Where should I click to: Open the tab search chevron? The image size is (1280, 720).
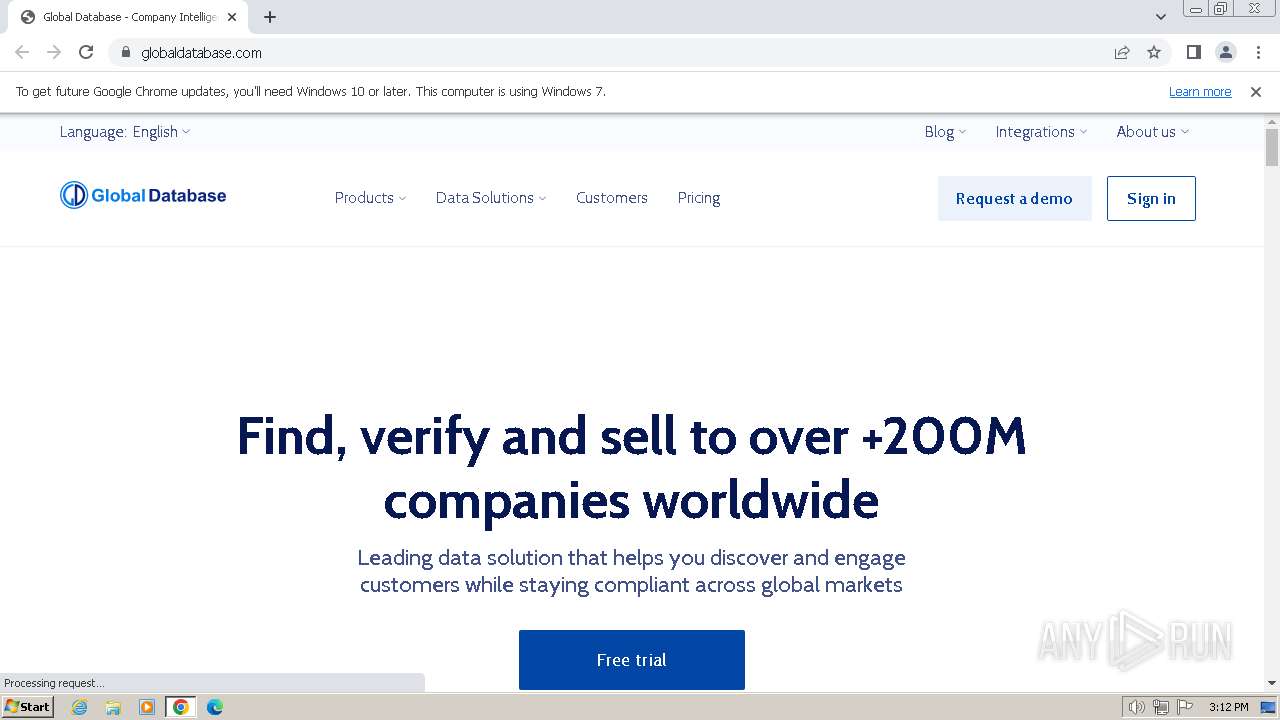click(x=1161, y=17)
